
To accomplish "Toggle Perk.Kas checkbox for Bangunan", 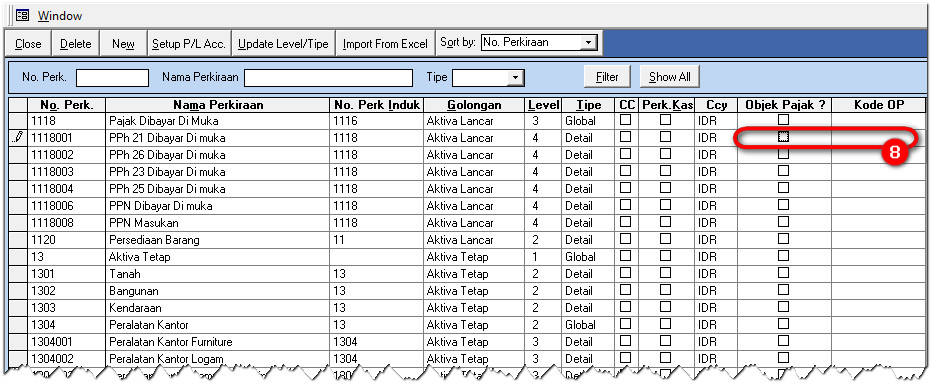I will 666,290.
